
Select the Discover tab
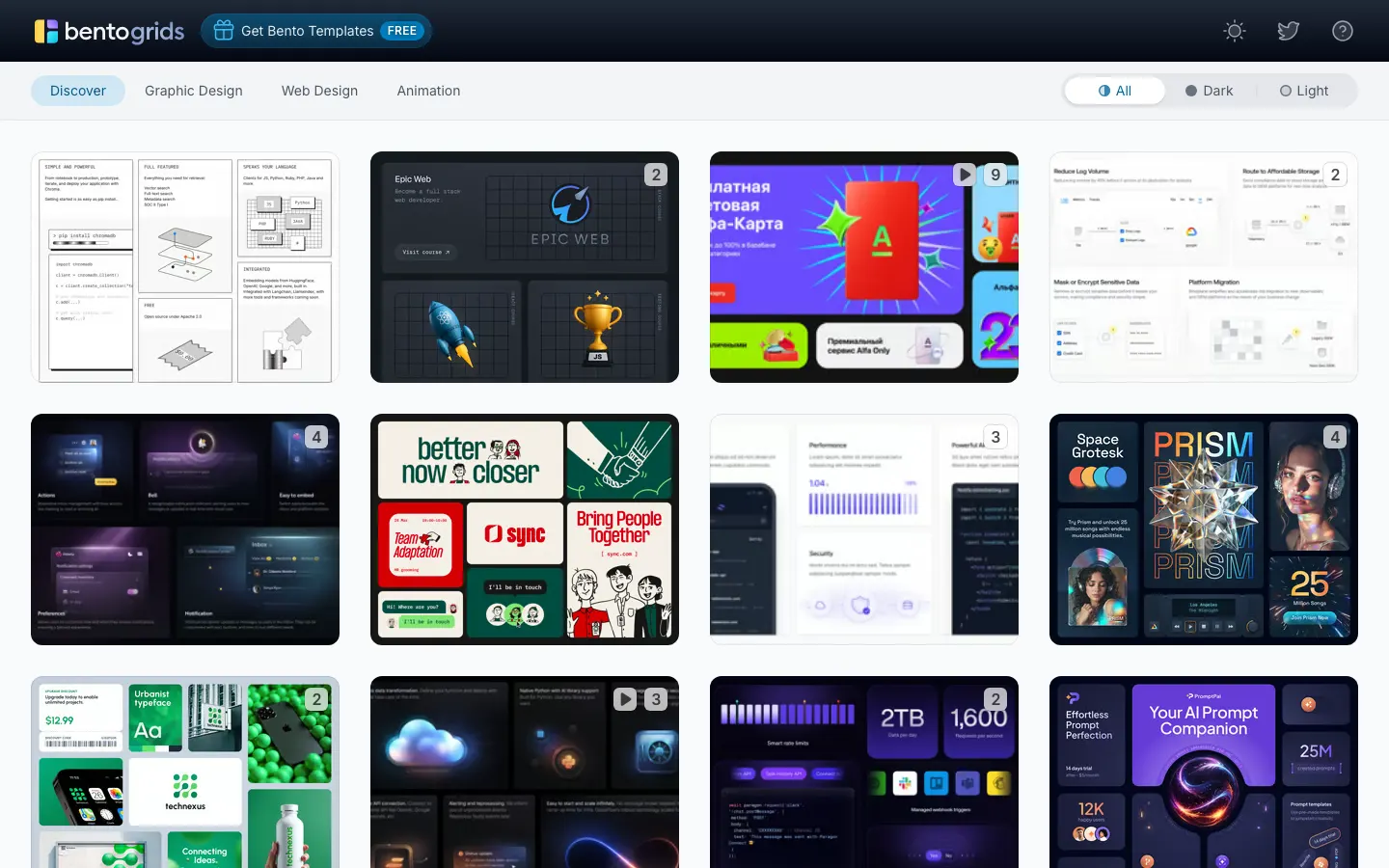(78, 91)
